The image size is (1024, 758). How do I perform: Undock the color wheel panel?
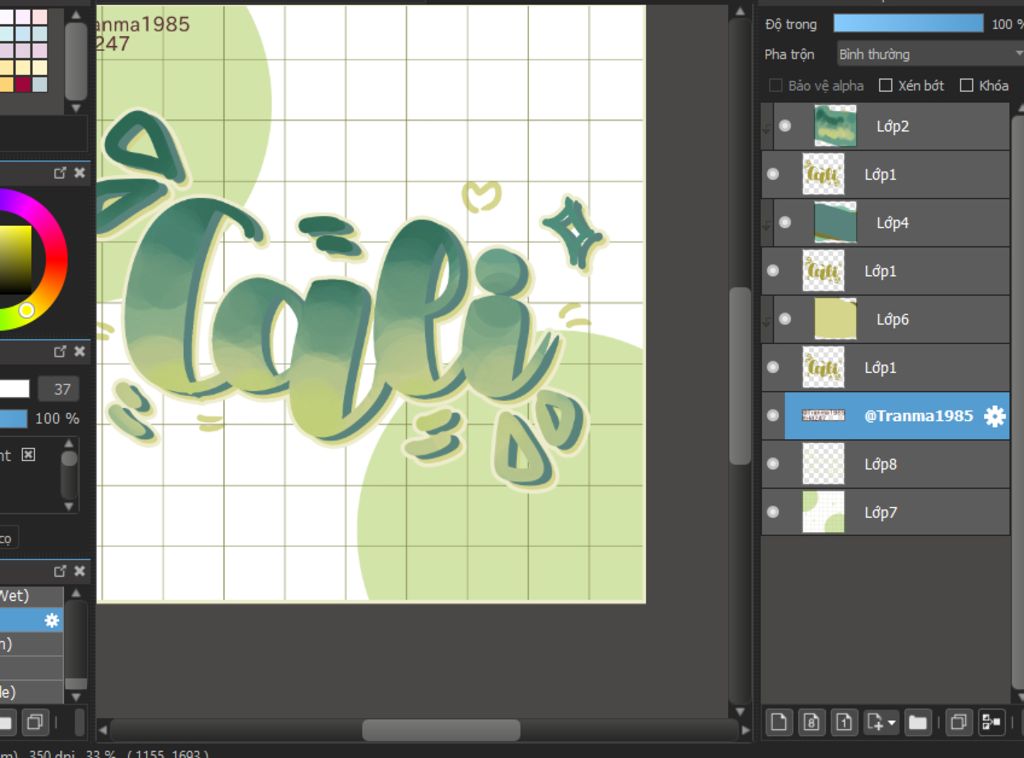[x=60, y=172]
